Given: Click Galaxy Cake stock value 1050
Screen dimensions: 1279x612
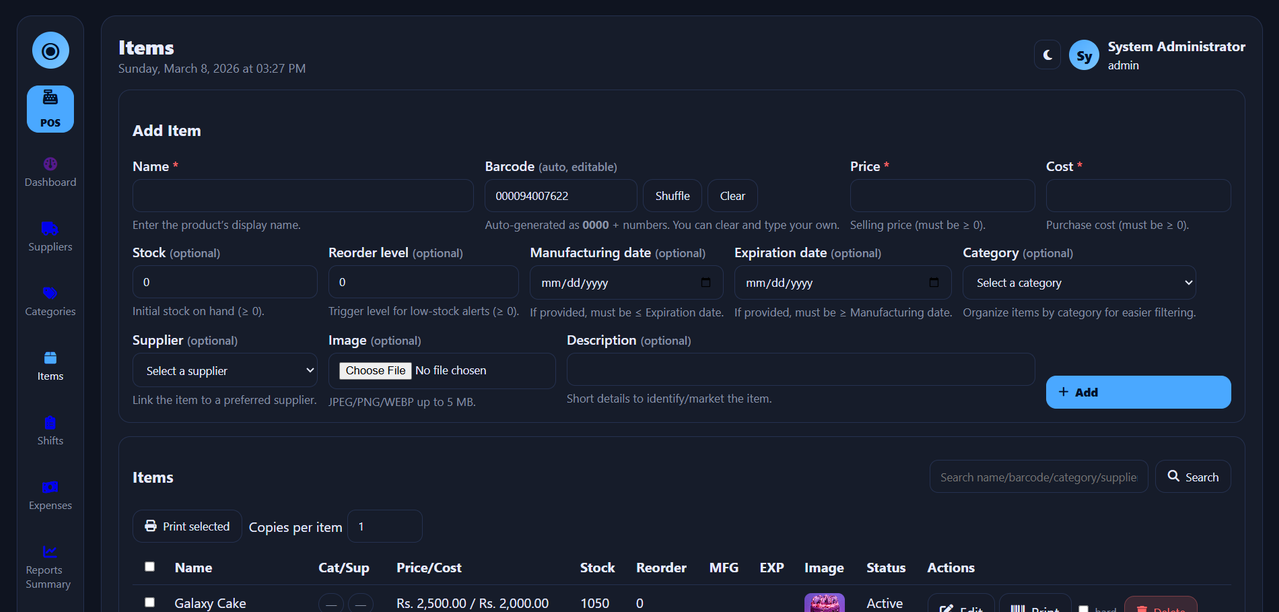Looking at the screenshot, I should (596, 603).
